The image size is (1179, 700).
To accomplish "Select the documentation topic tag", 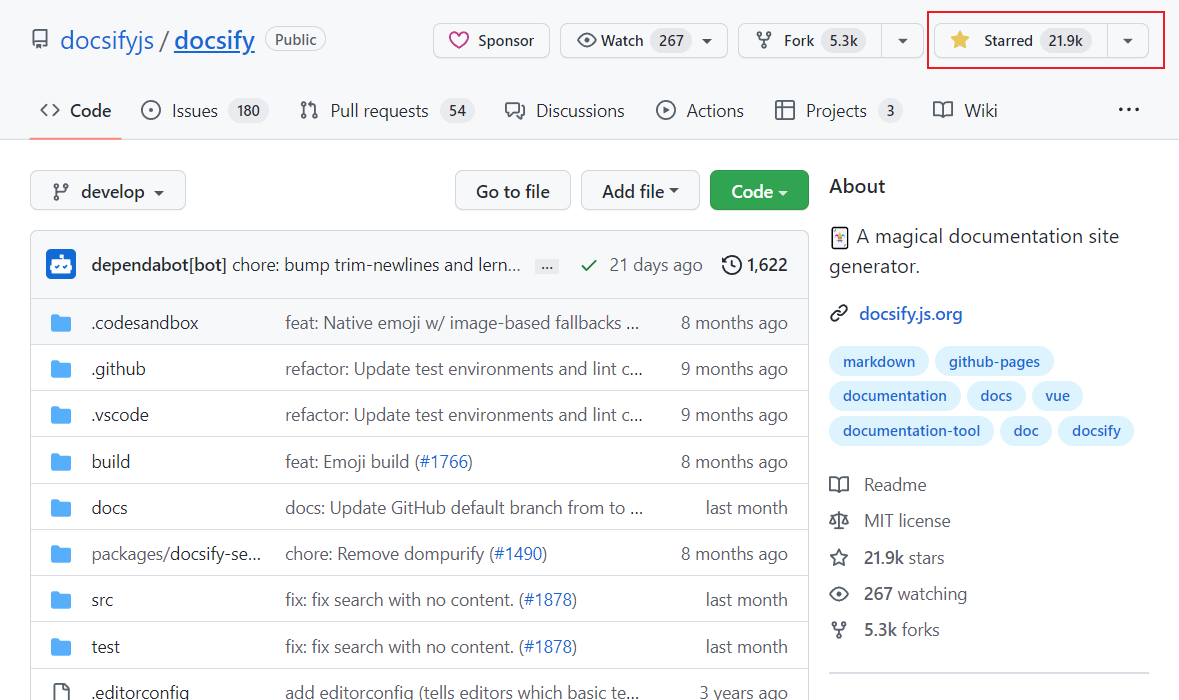I will [x=895, y=395].
